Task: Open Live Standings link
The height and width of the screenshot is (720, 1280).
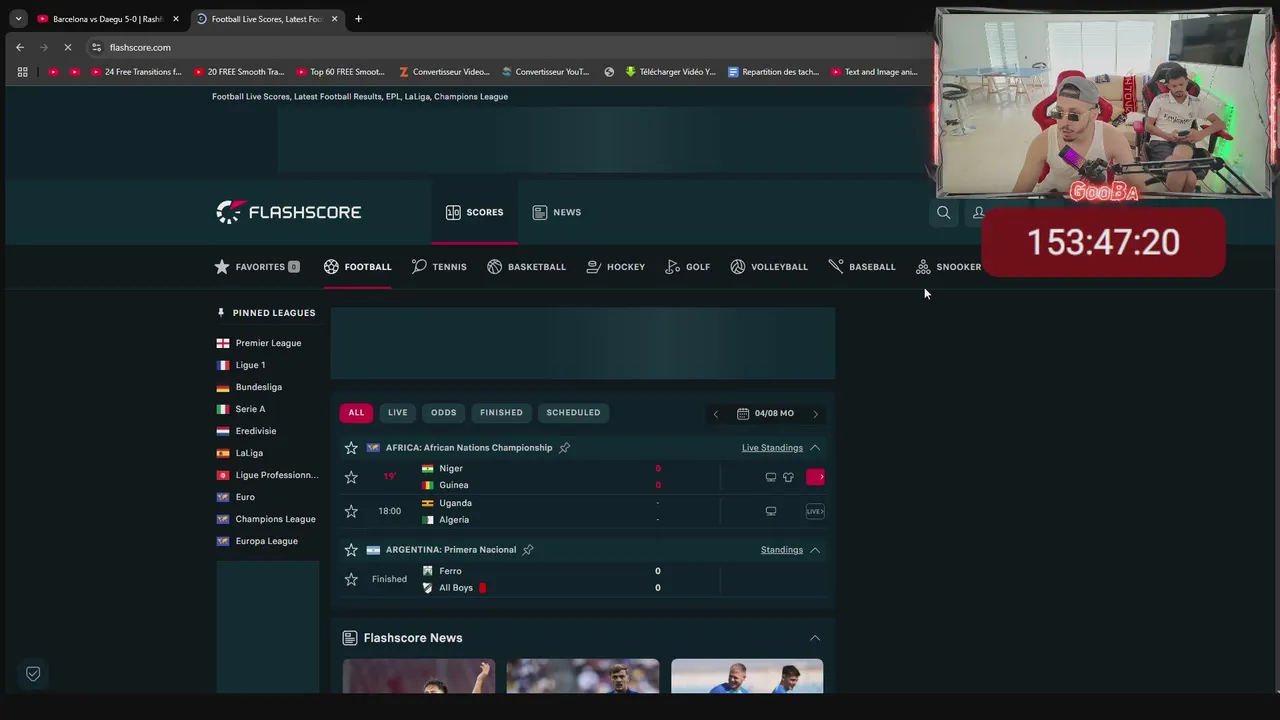Action: [x=772, y=448]
